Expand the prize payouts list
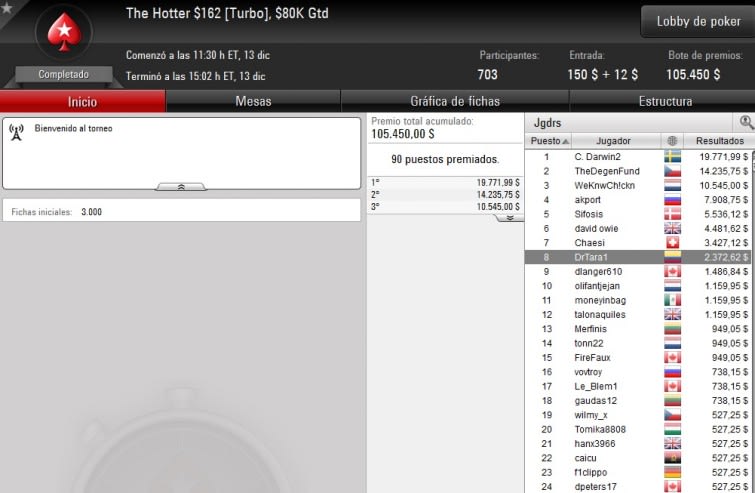755x493 pixels. [509, 218]
